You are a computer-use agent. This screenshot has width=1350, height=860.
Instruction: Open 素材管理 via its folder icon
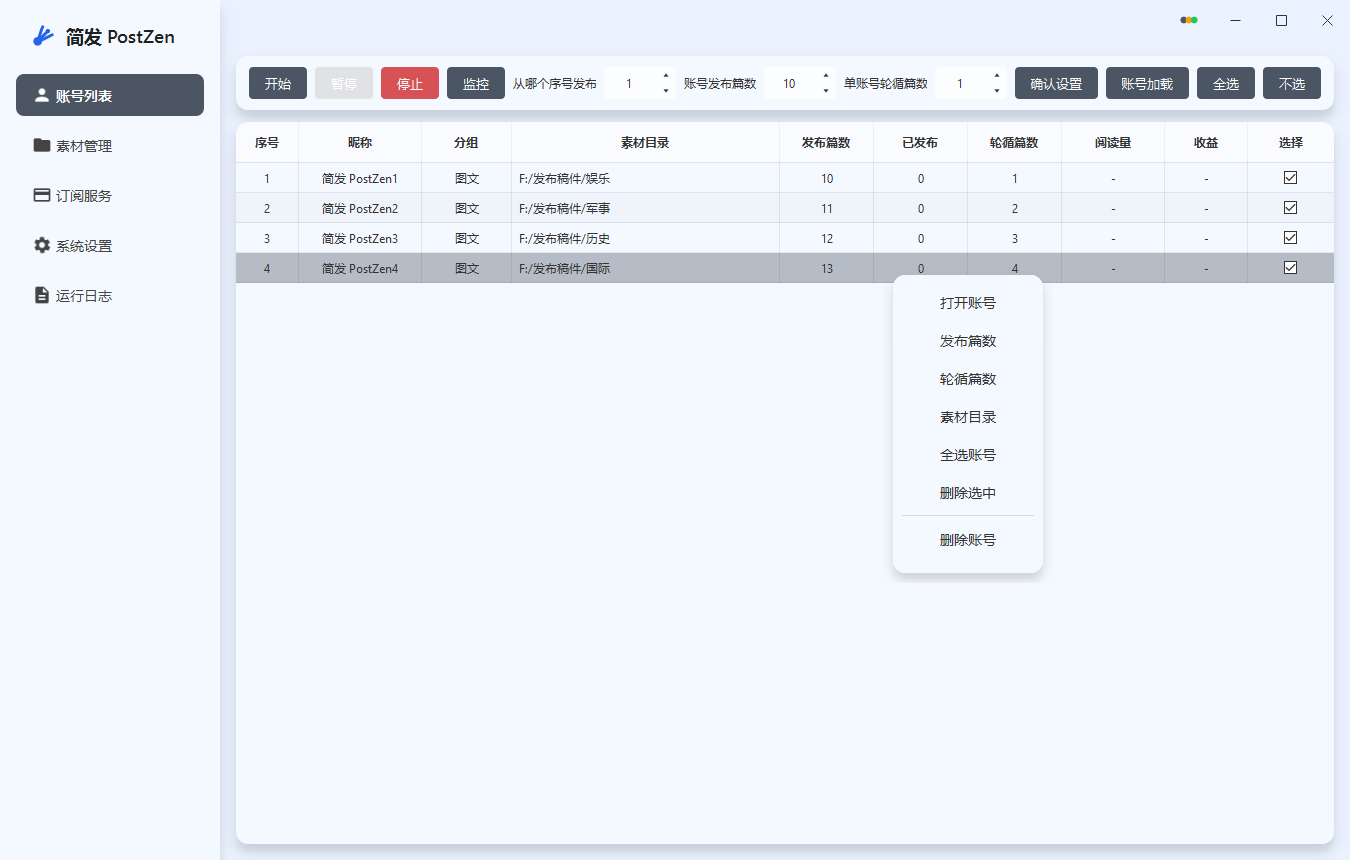pos(40,145)
